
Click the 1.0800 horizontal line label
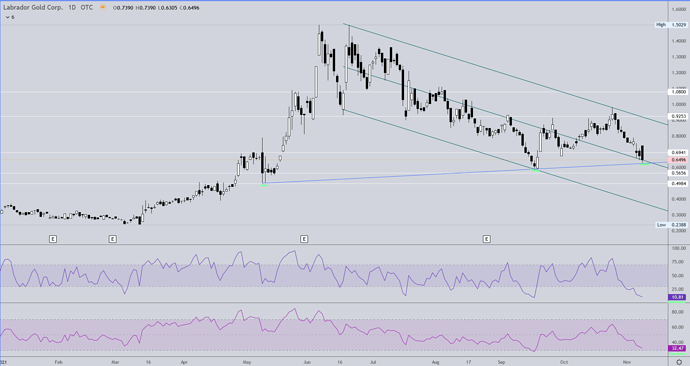pos(679,92)
